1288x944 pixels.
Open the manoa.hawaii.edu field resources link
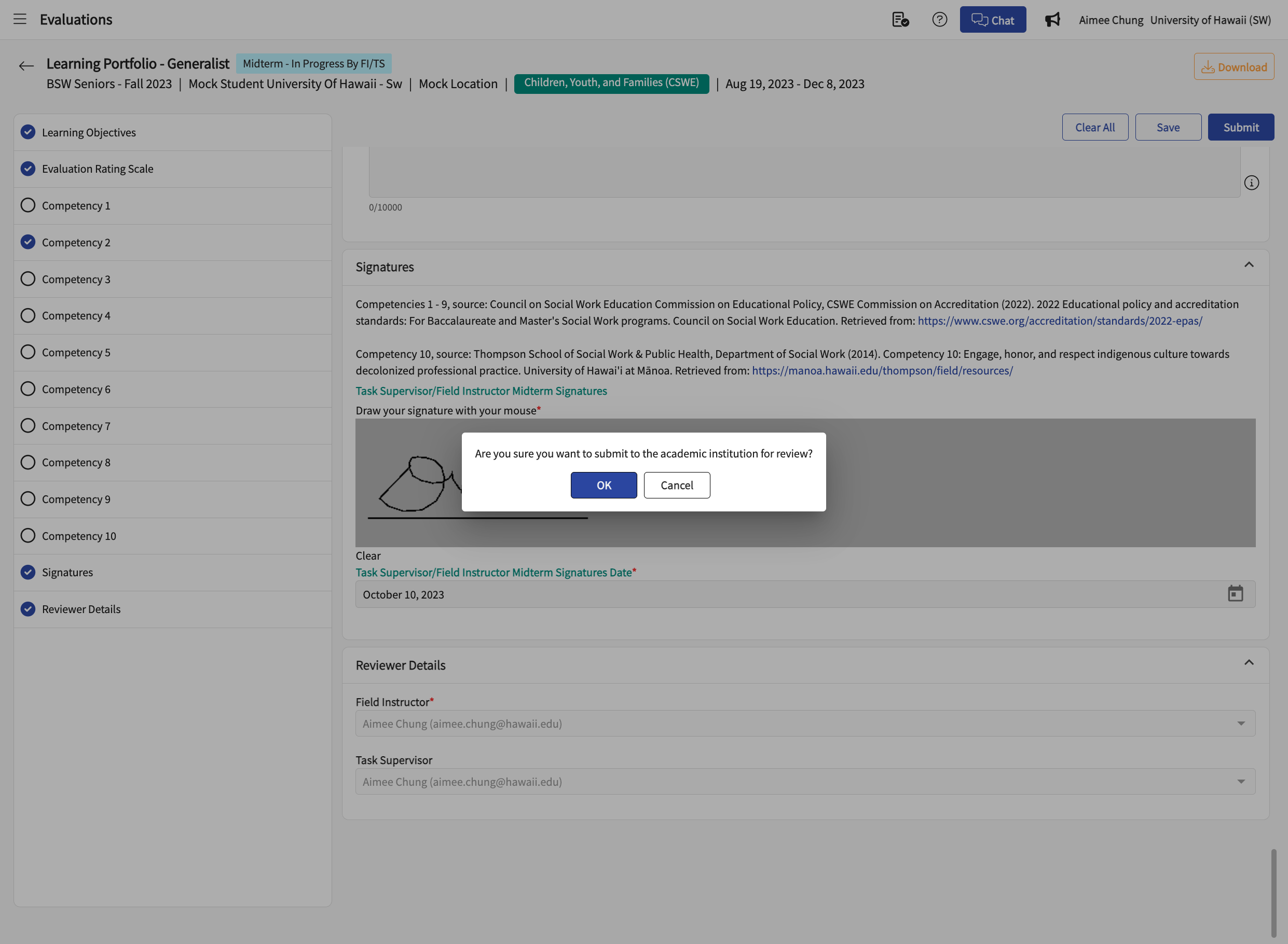(x=882, y=370)
